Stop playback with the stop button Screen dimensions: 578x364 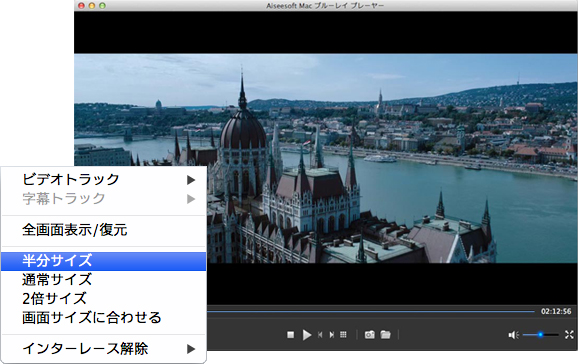[x=290, y=334]
